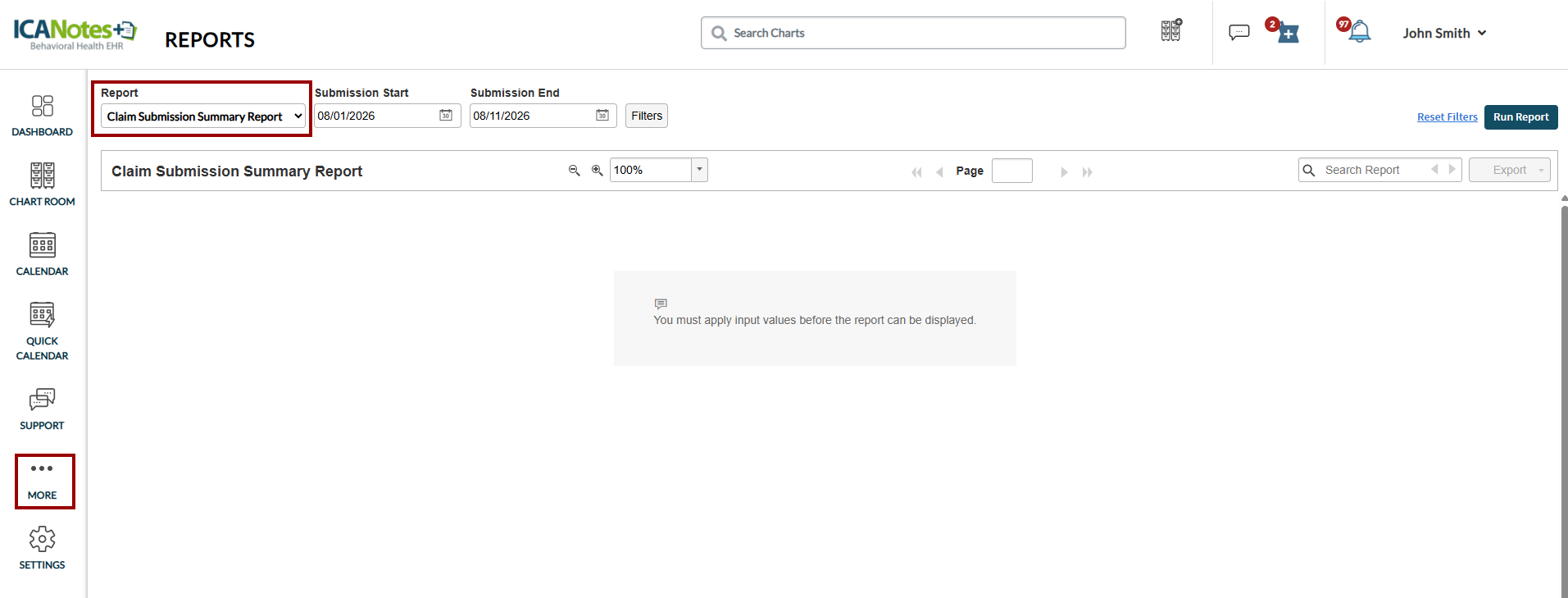Click the ICANotes logo
Image resolution: width=1568 pixels, height=598 pixels.
click(75, 34)
